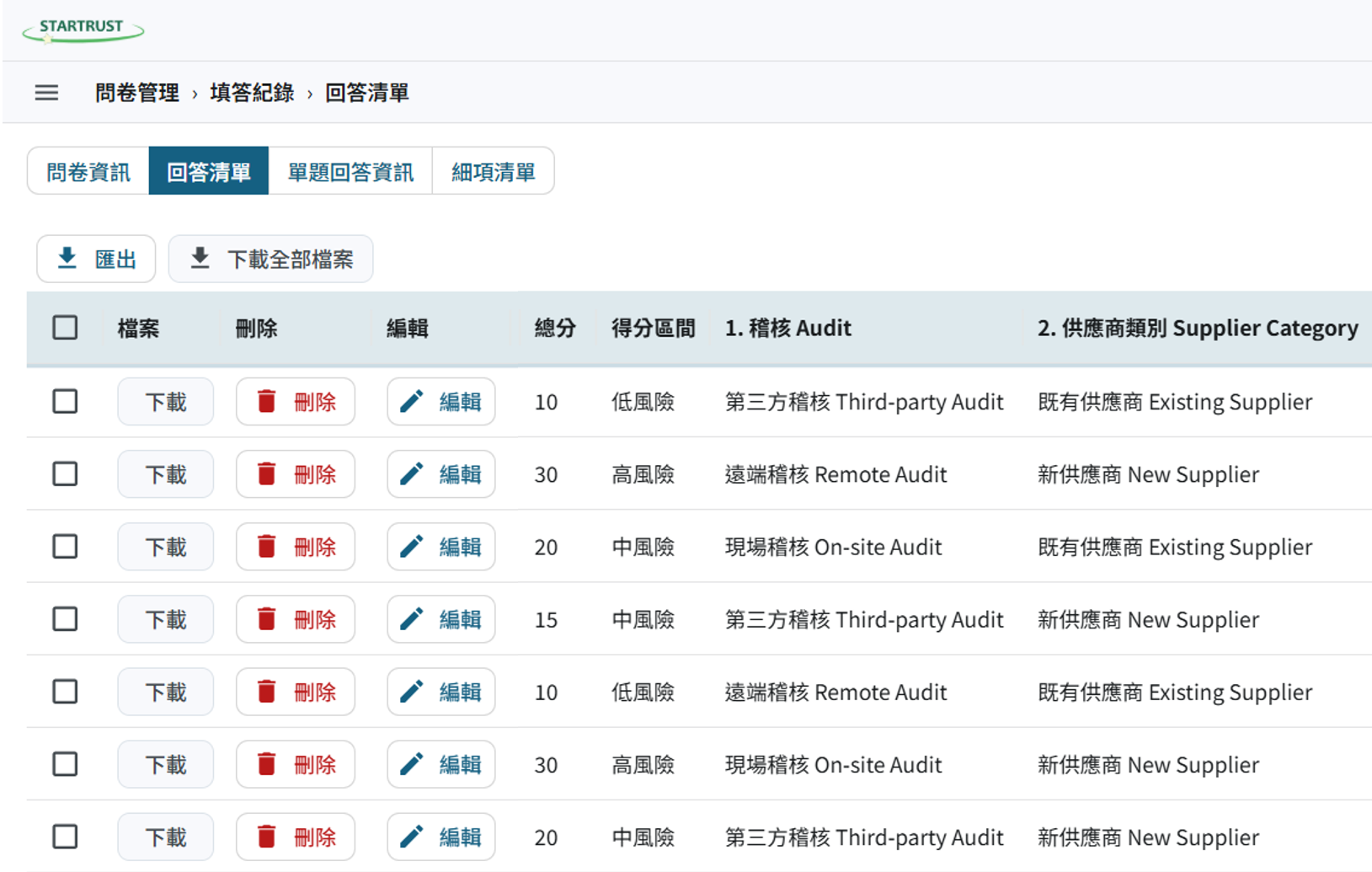Click the STARTRUST logo
The height and width of the screenshot is (872, 1372).
tap(83, 29)
